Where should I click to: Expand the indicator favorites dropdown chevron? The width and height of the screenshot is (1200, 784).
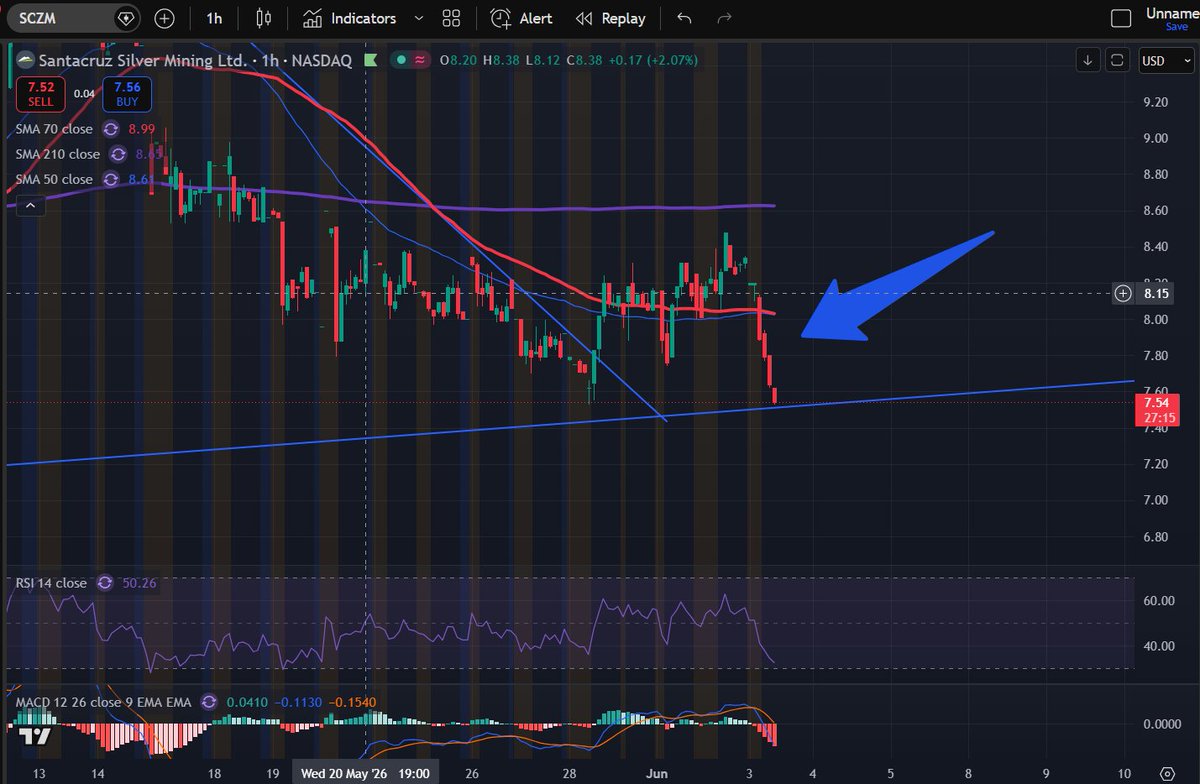pyautogui.click(x=418, y=18)
